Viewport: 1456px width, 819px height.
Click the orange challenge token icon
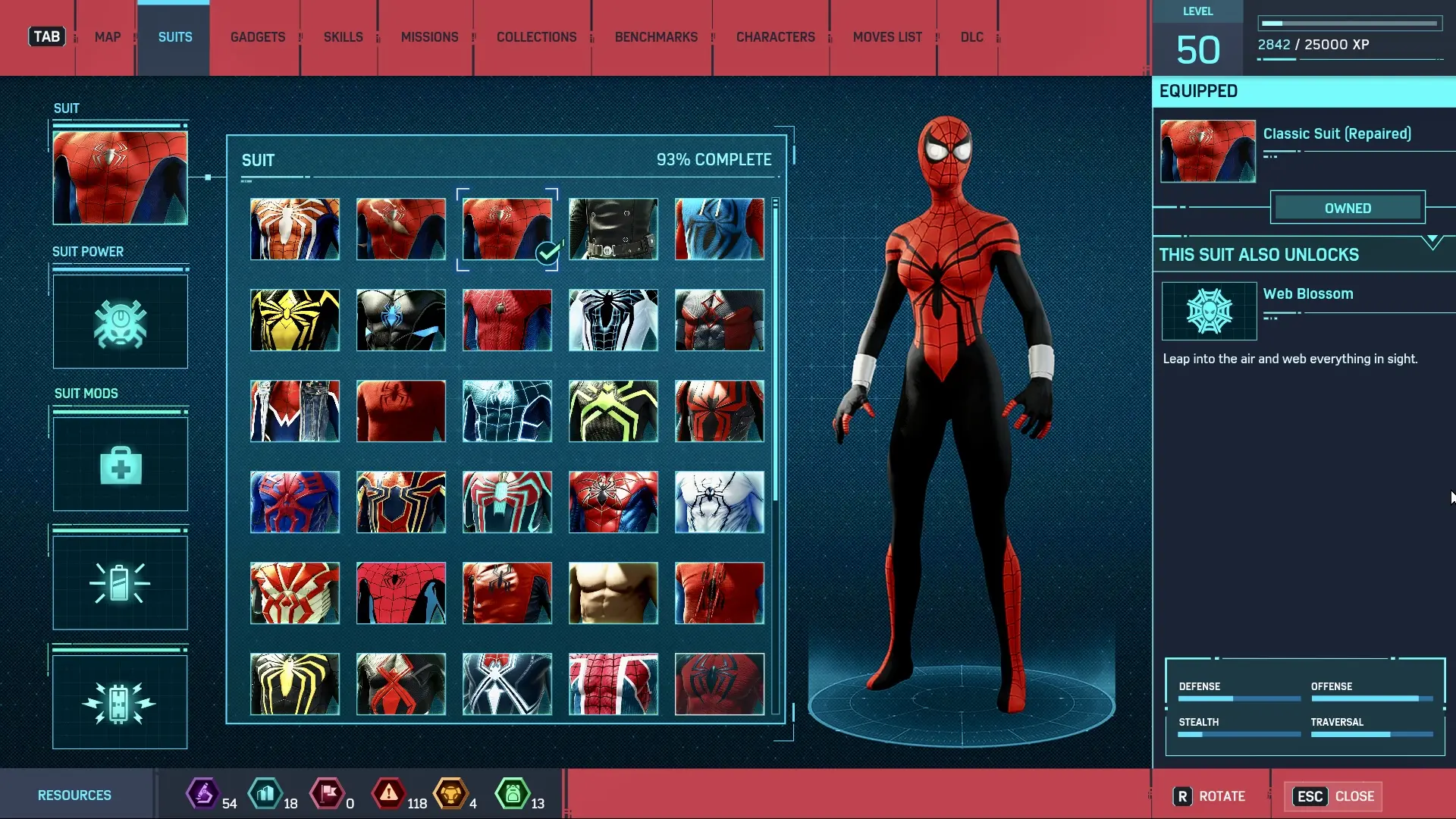pyautogui.click(x=450, y=794)
